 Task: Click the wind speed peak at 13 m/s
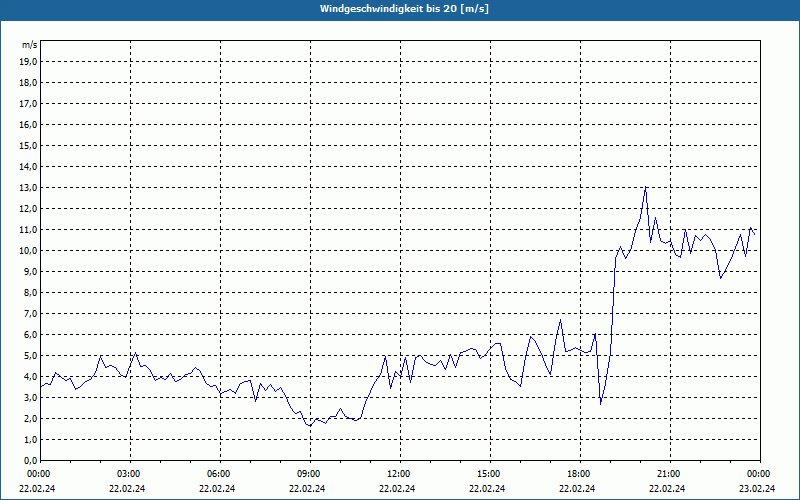(645, 187)
